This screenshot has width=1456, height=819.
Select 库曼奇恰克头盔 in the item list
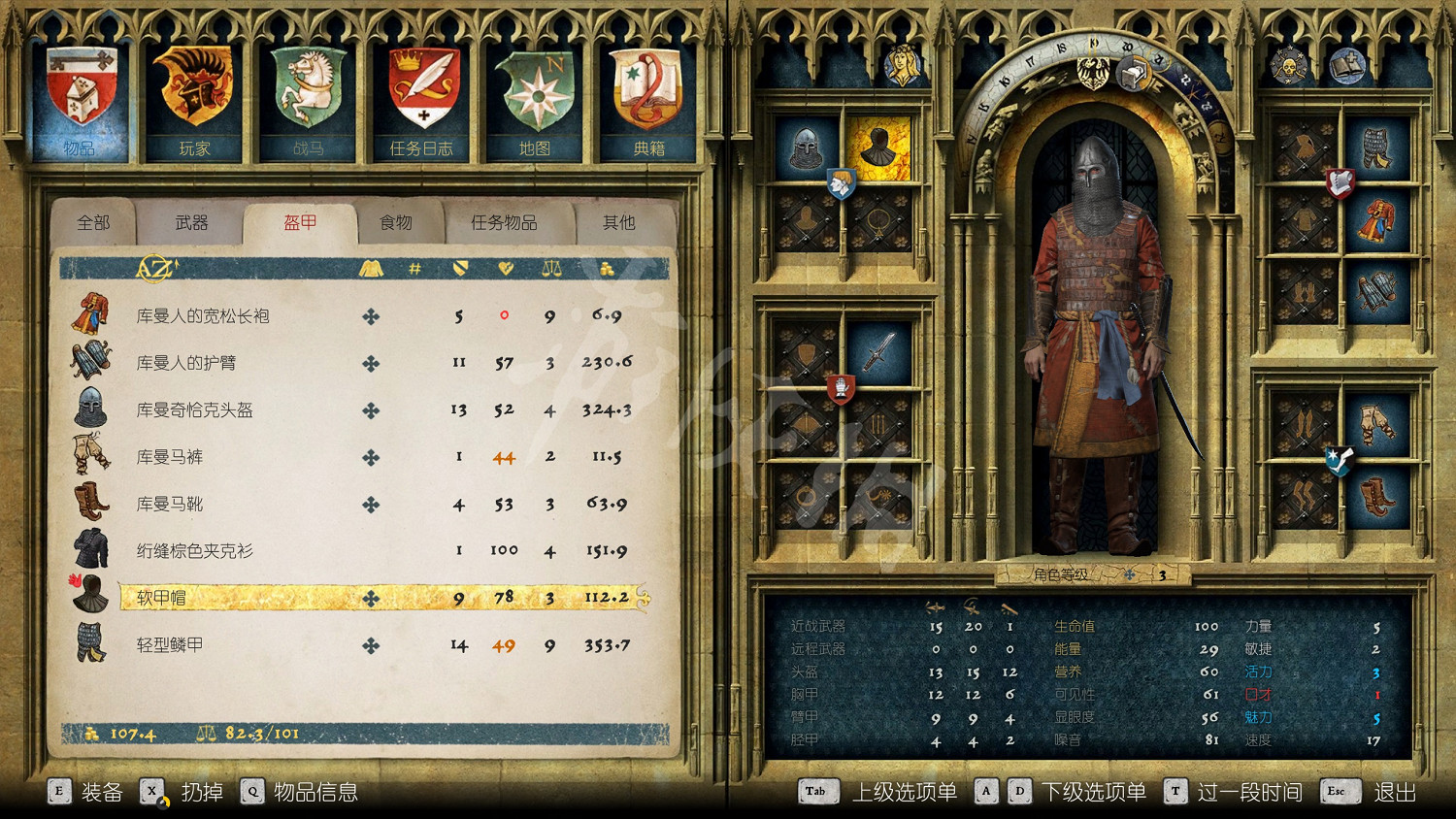194,410
